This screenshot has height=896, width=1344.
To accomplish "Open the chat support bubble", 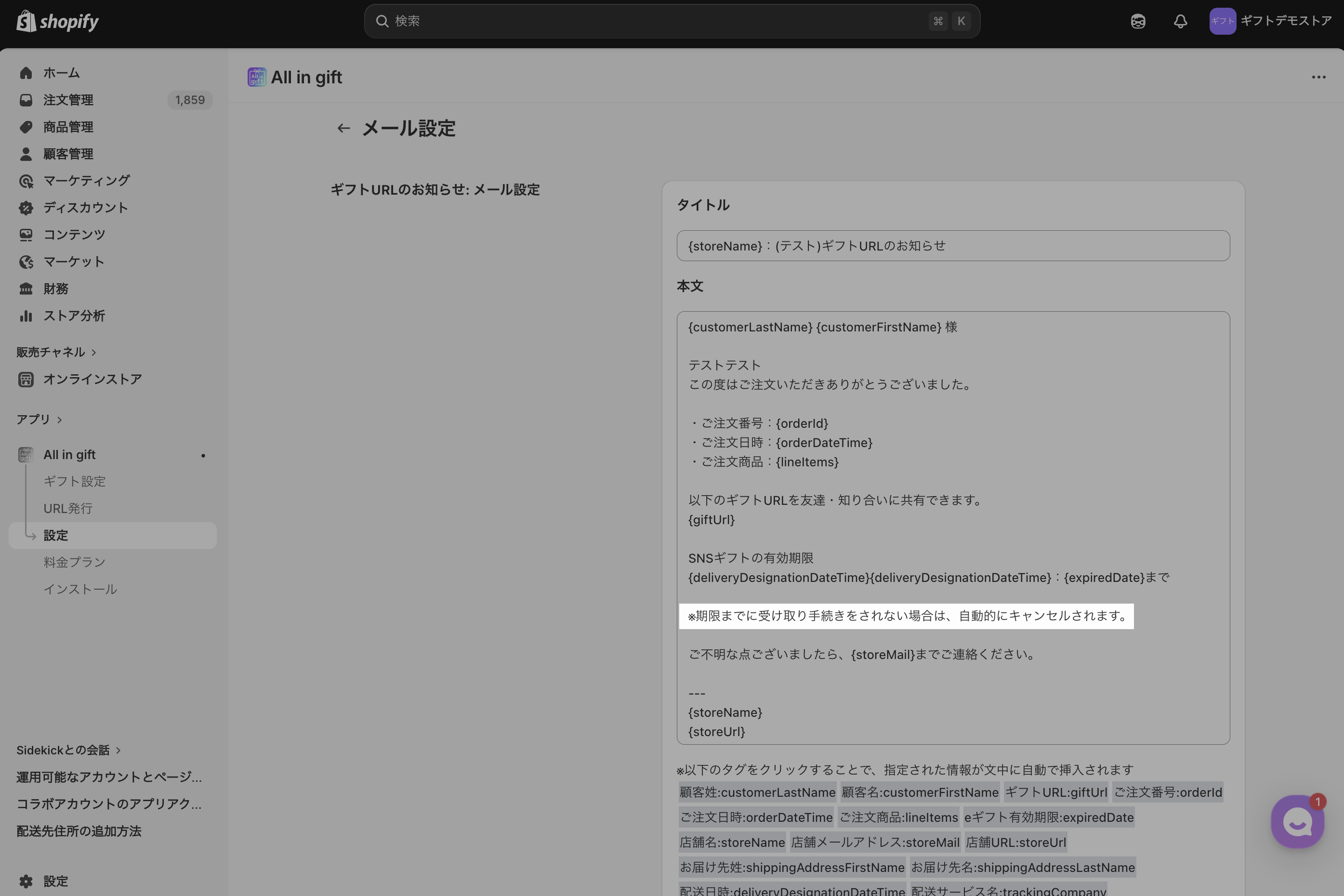I will pos(1297,822).
